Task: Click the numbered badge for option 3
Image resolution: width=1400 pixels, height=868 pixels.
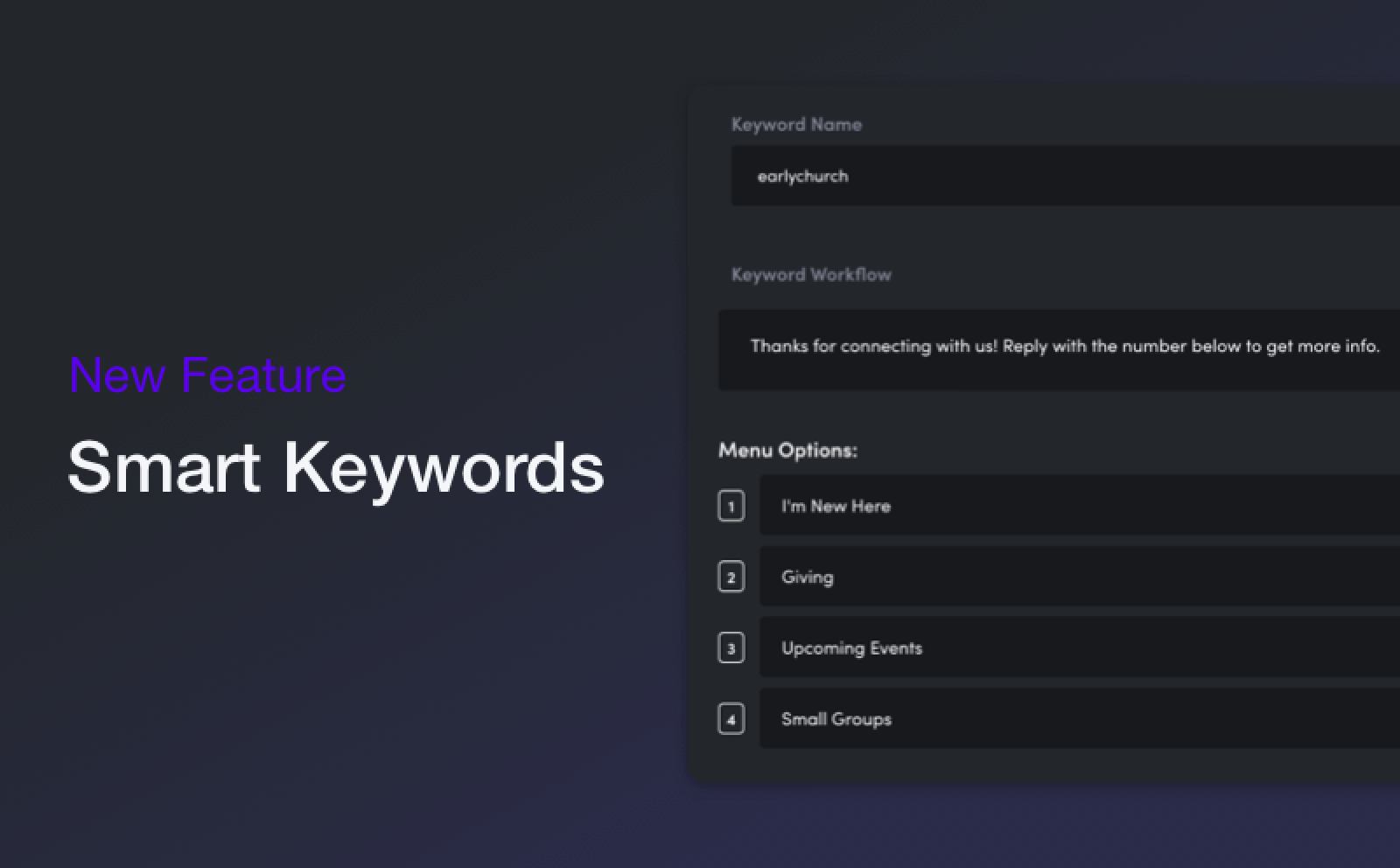Action: pyautogui.click(x=731, y=647)
